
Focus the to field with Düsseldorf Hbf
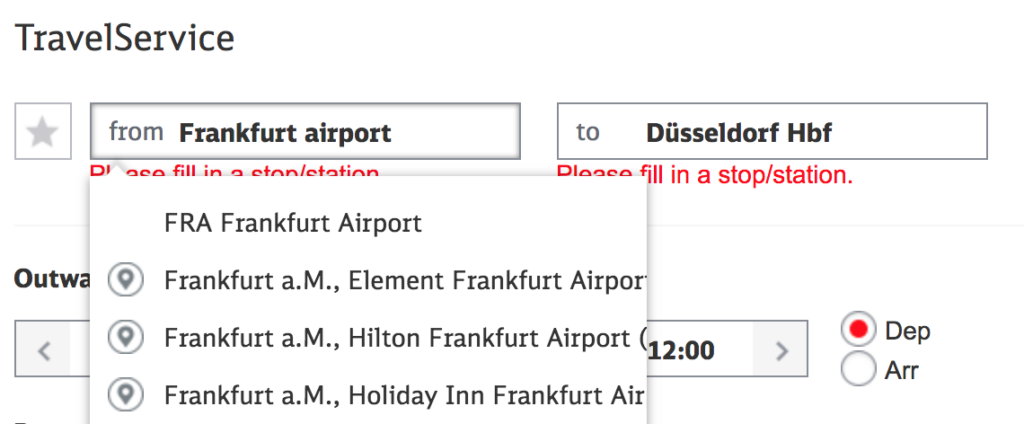(772, 131)
